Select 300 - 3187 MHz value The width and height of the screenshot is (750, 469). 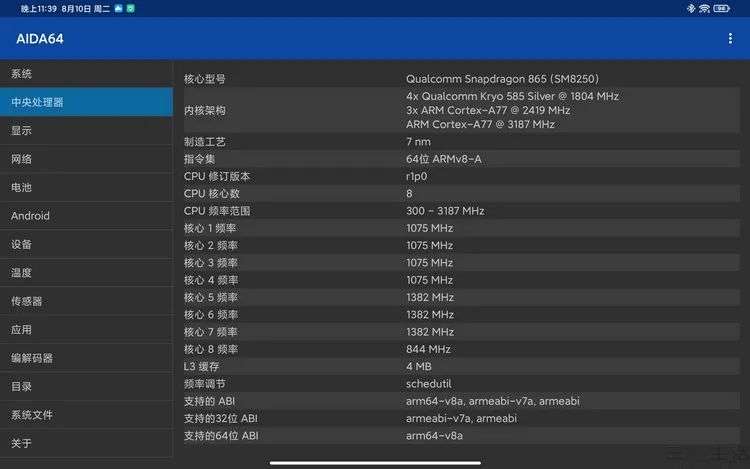[445, 211]
